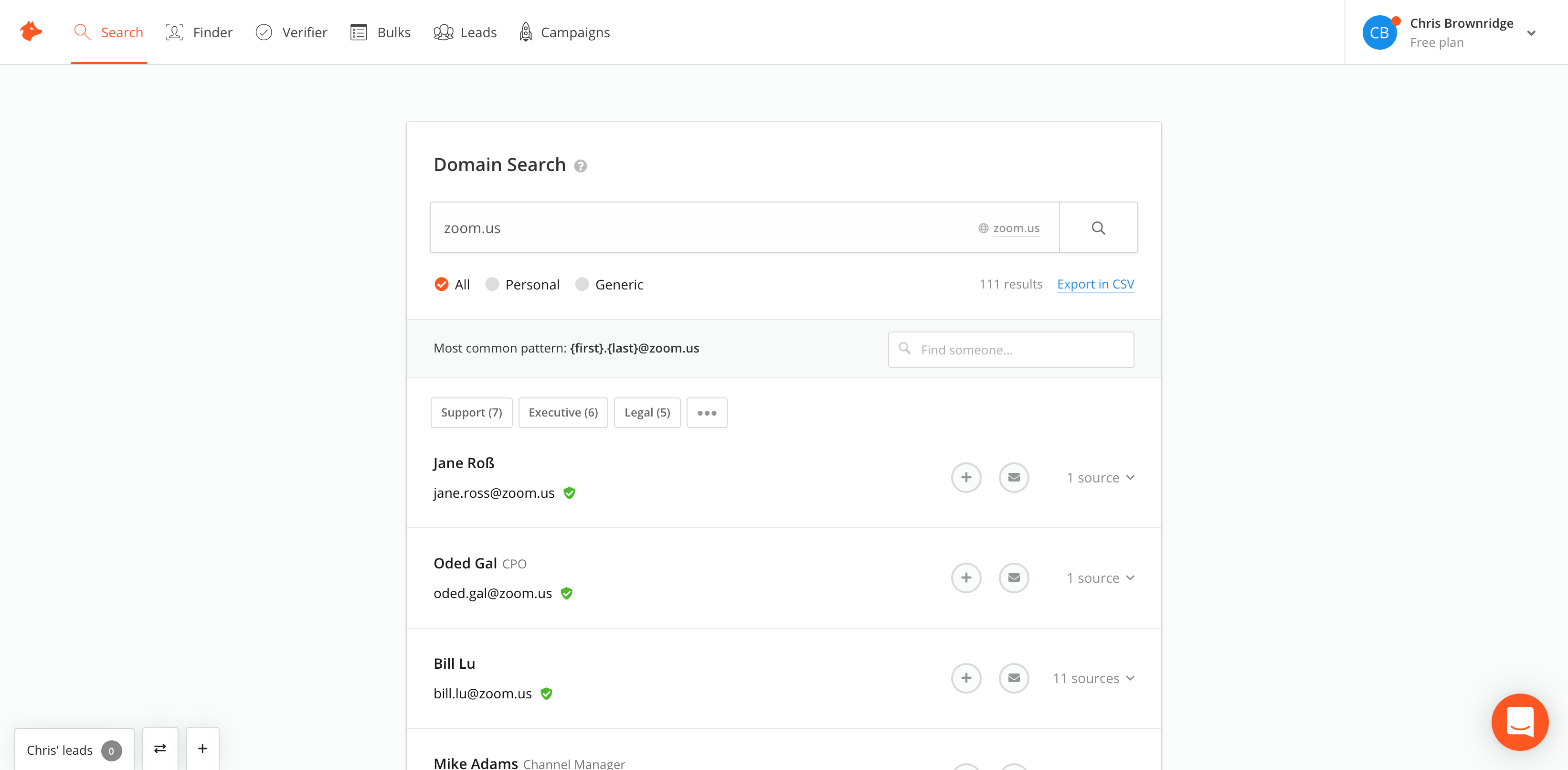Expand Oded Gal 1 source dropdown

(x=1101, y=578)
